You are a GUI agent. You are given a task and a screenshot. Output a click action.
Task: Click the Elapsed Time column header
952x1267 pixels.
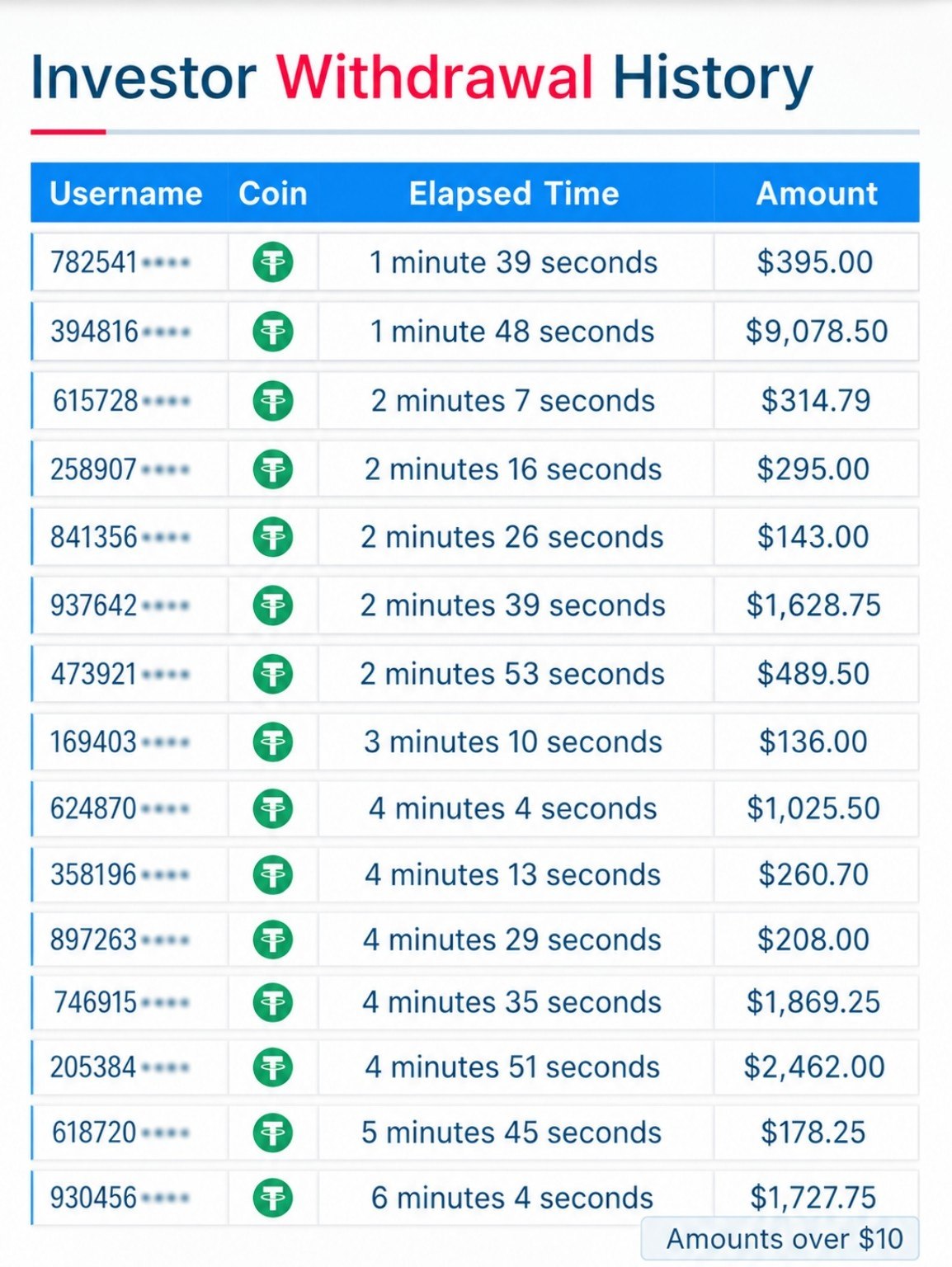click(x=514, y=193)
